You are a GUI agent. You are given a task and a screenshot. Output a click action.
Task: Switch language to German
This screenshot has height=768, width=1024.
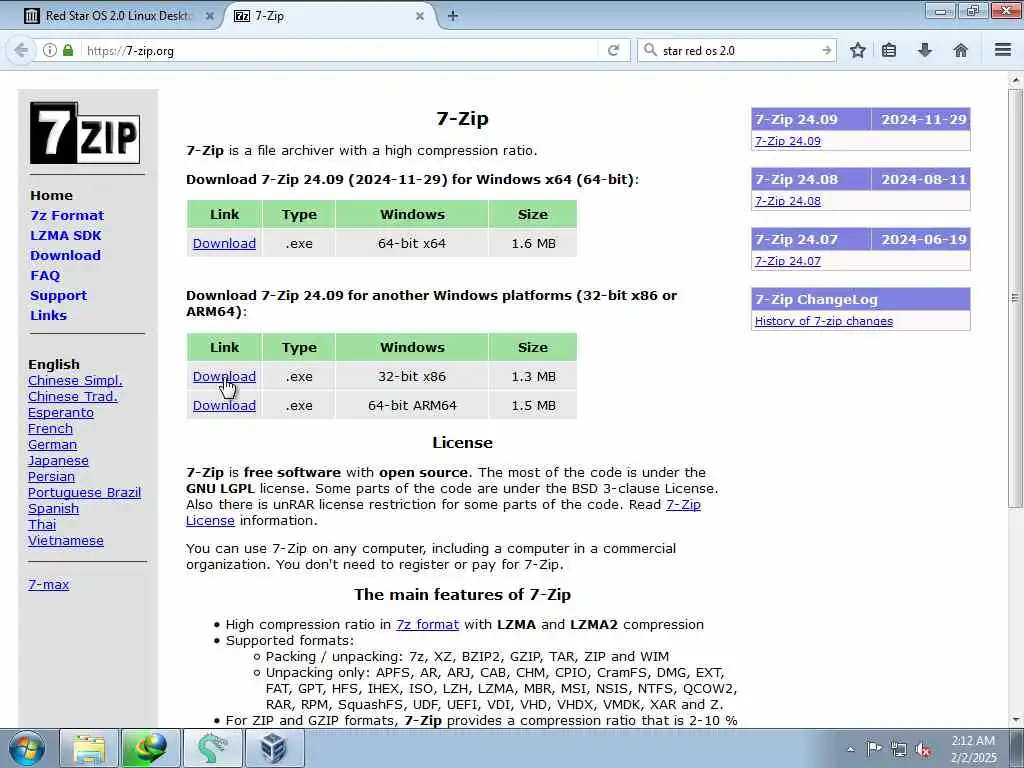coord(52,445)
